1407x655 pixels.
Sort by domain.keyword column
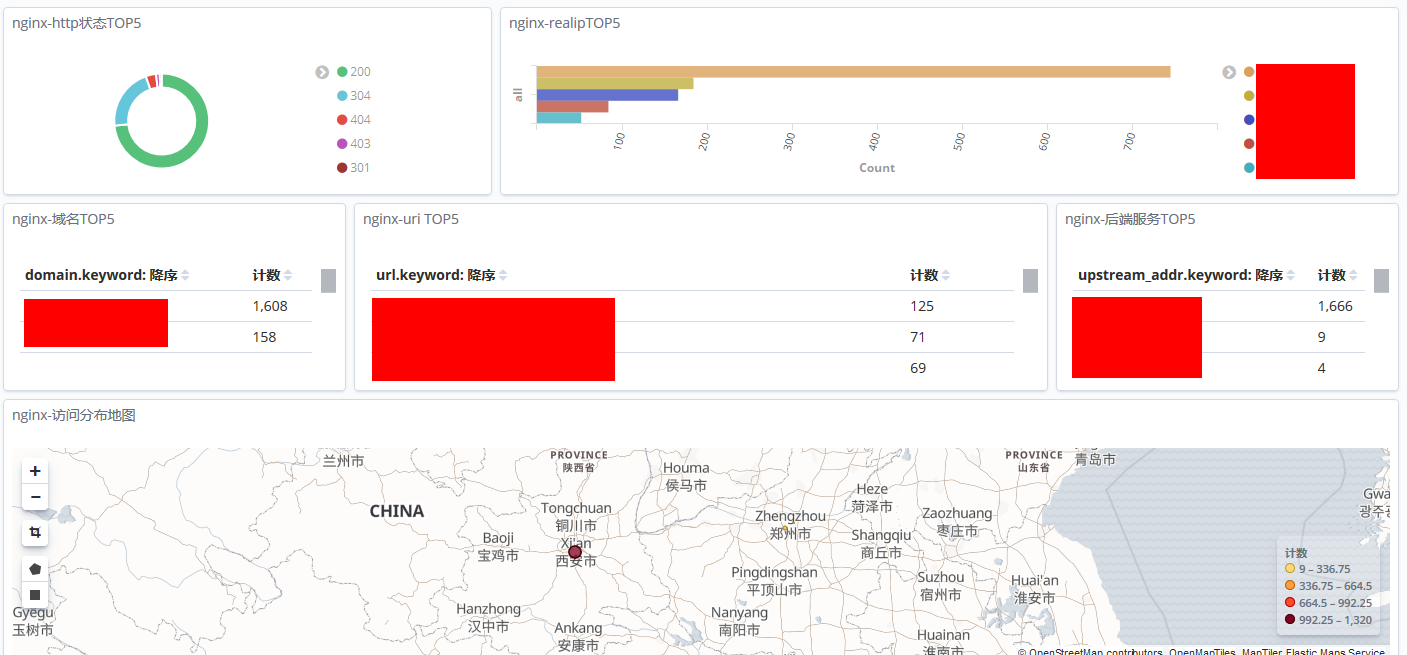click(107, 275)
